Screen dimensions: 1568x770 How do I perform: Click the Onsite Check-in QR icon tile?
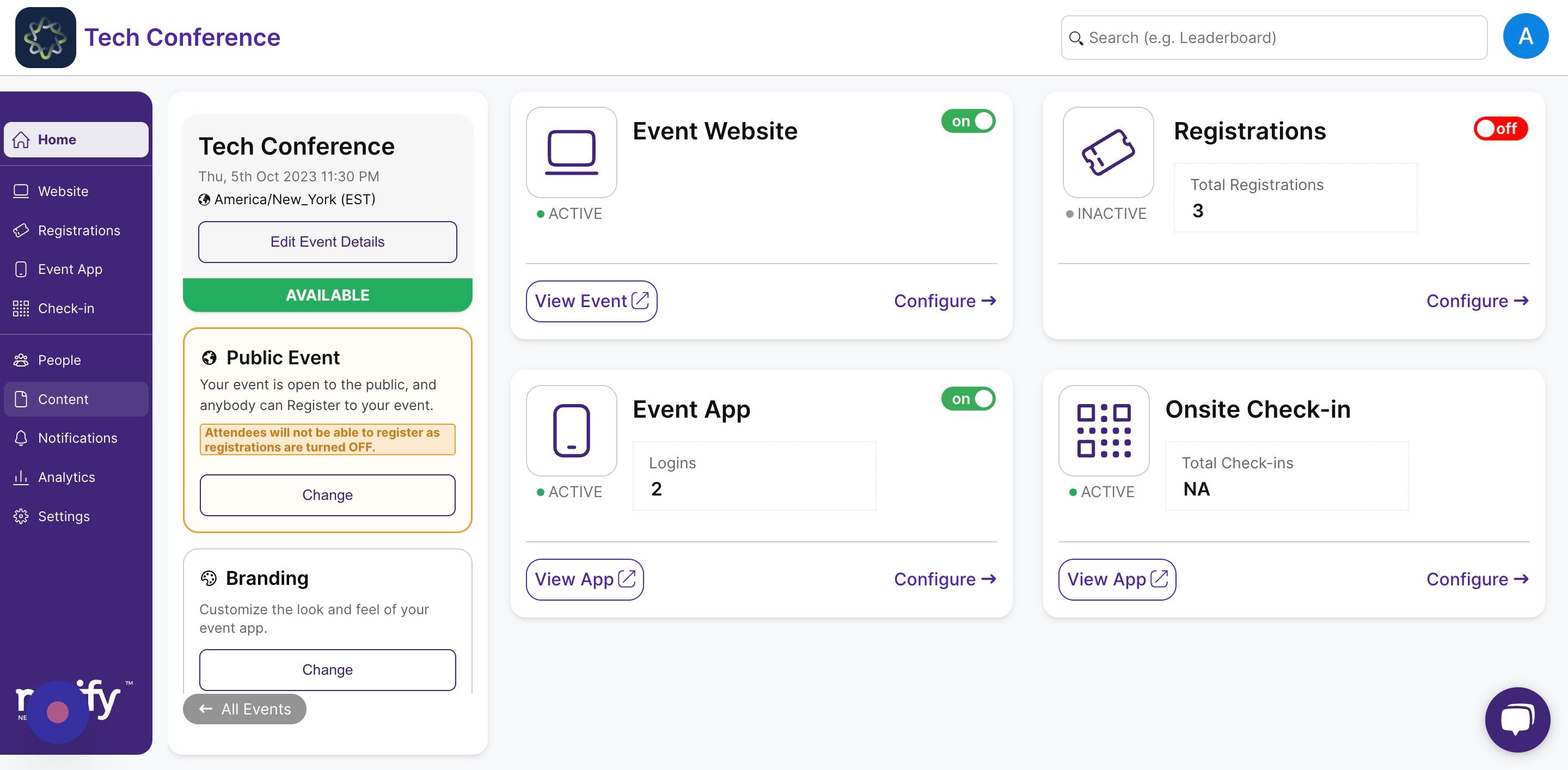point(1104,430)
